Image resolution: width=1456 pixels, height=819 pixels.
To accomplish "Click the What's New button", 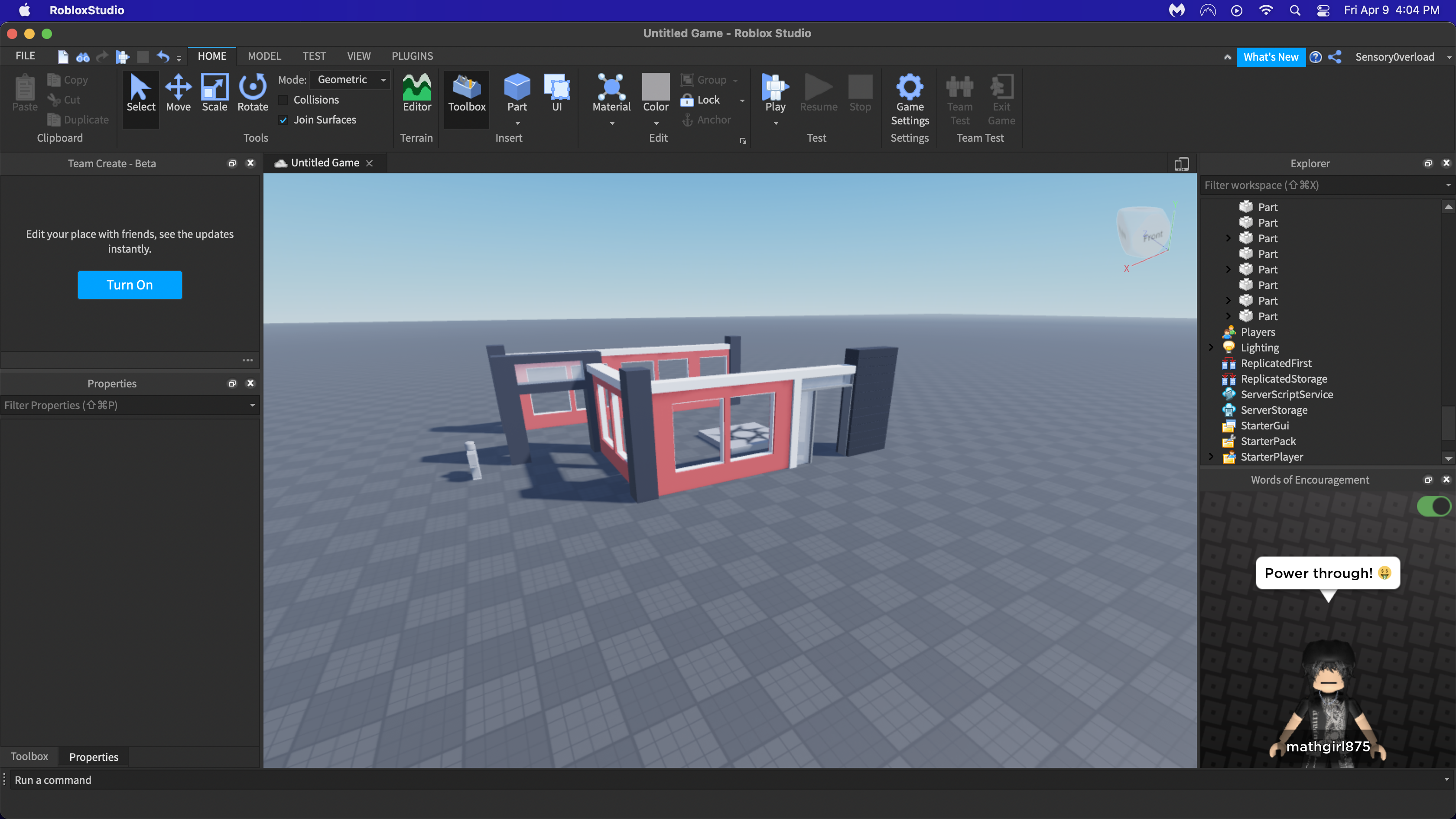I will point(1270,57).
